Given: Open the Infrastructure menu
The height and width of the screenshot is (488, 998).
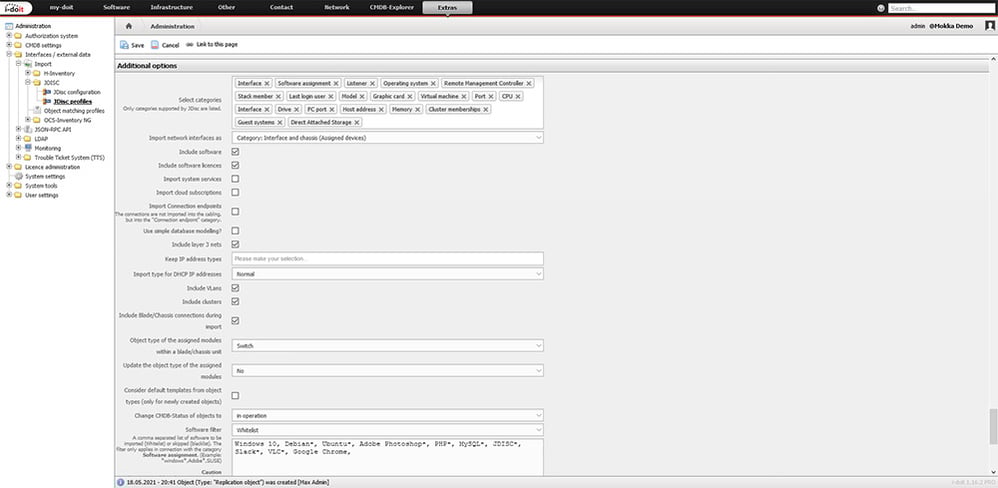Looking at the screenshot, I should 172,8.
